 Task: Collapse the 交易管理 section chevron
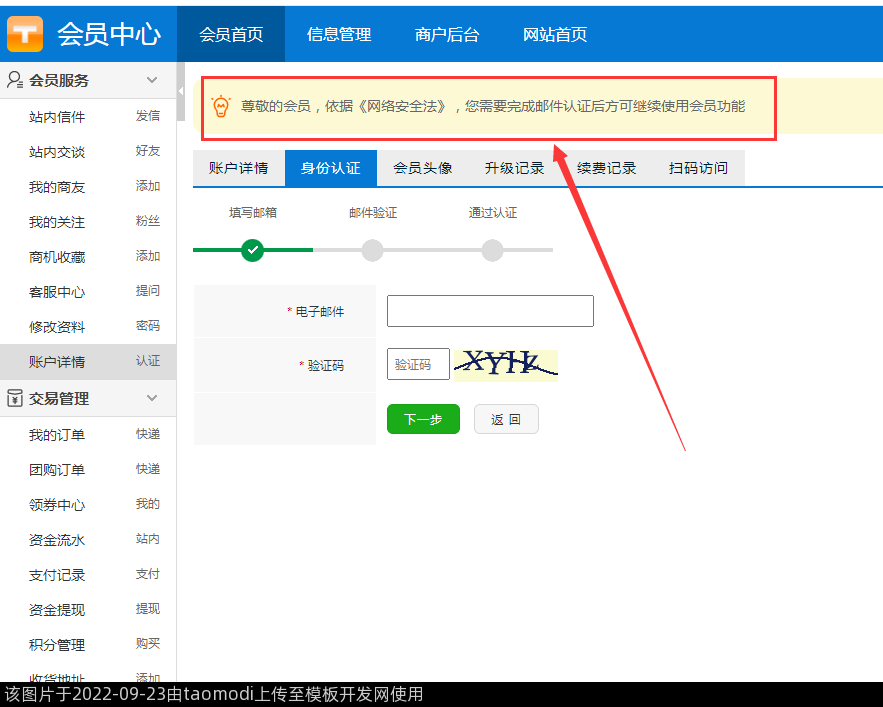[x=152, y=398]
